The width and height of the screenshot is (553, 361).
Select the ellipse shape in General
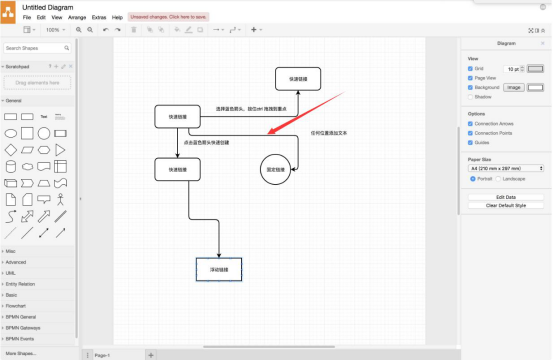11,134
